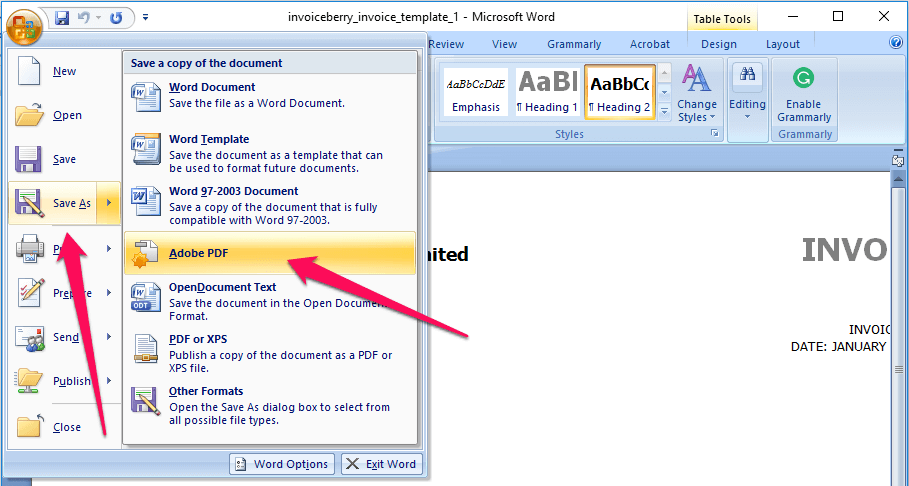
Task: Choose Word Document save option
Action: [x=270, y=95]
